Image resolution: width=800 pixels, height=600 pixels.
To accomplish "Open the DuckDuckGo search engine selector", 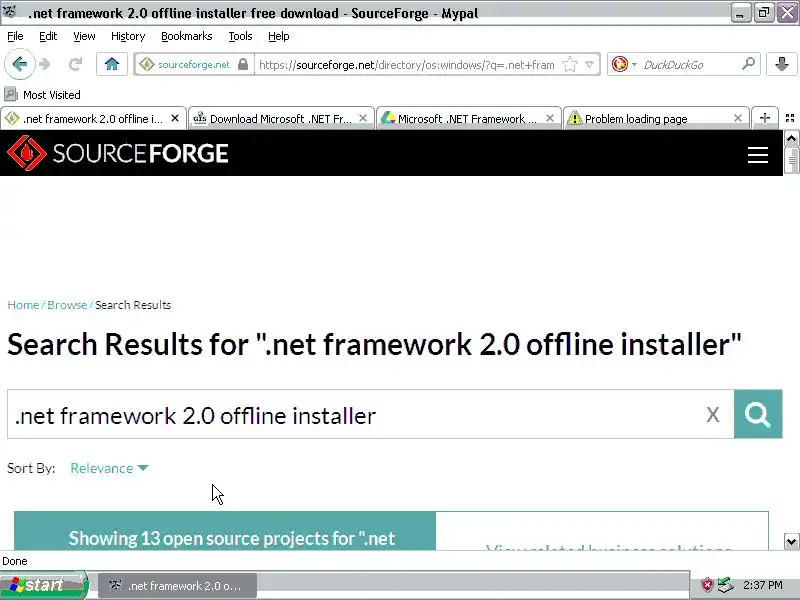I will [x=624, y=64].
